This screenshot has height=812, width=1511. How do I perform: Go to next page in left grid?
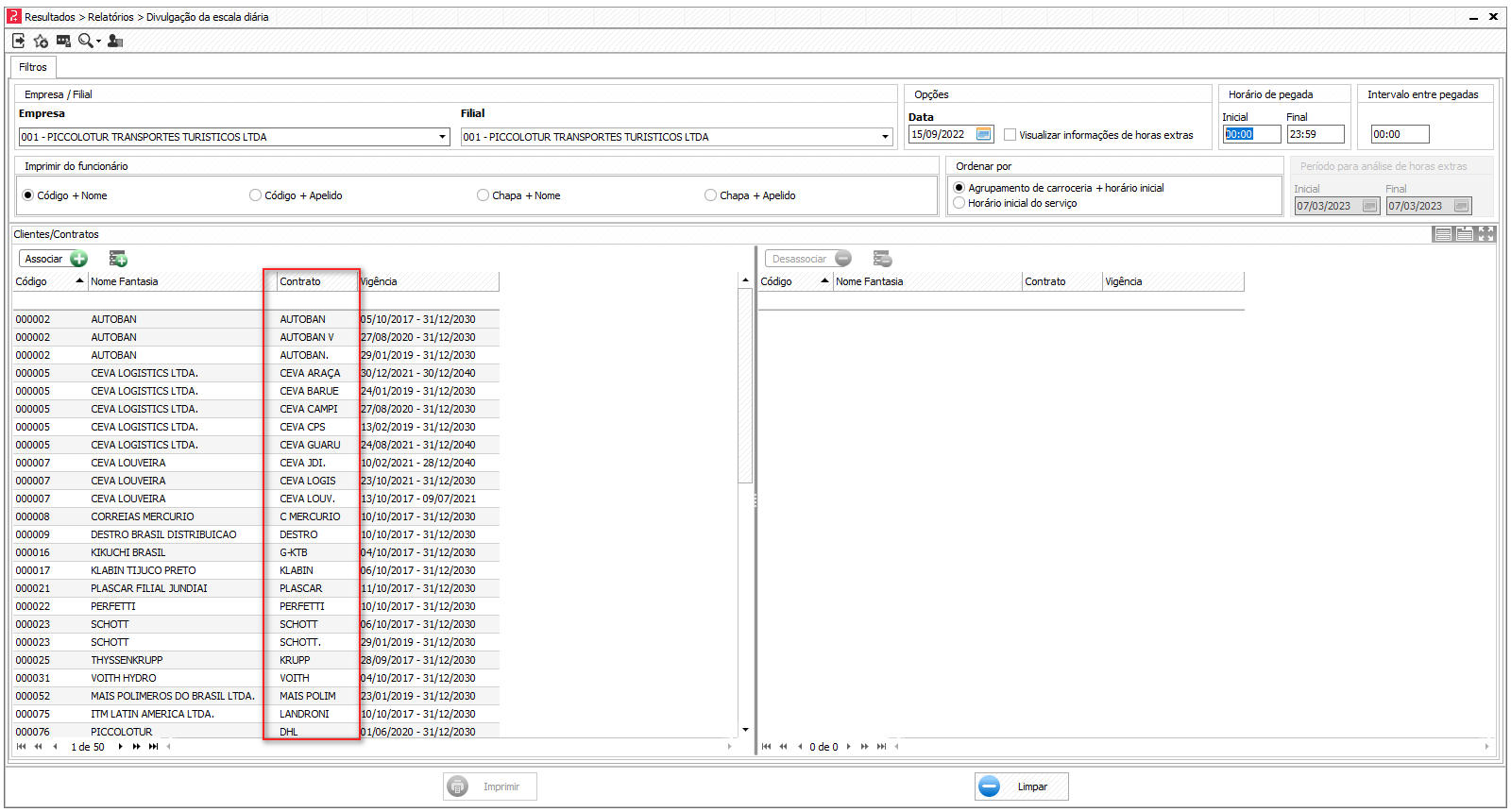pos(137,747)
